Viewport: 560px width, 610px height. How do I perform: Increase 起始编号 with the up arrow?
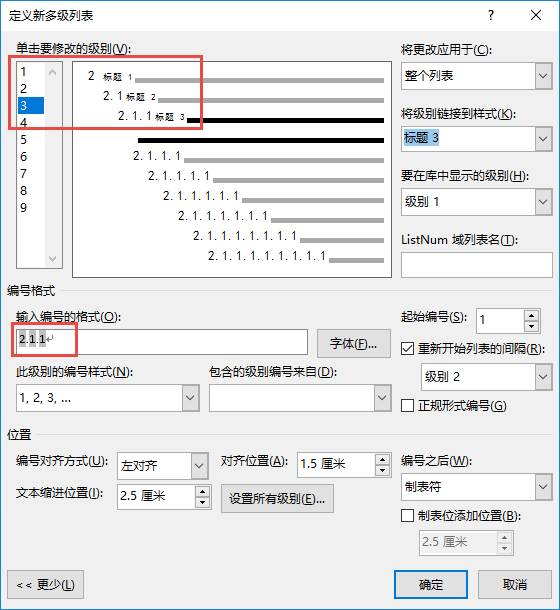[532, 315]
